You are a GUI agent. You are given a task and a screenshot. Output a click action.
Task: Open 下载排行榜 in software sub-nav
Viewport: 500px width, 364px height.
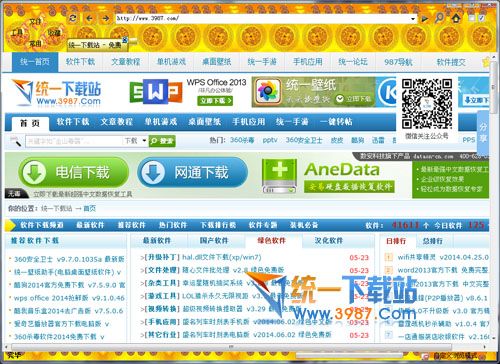pyautogui.click(x=218, y=225)
